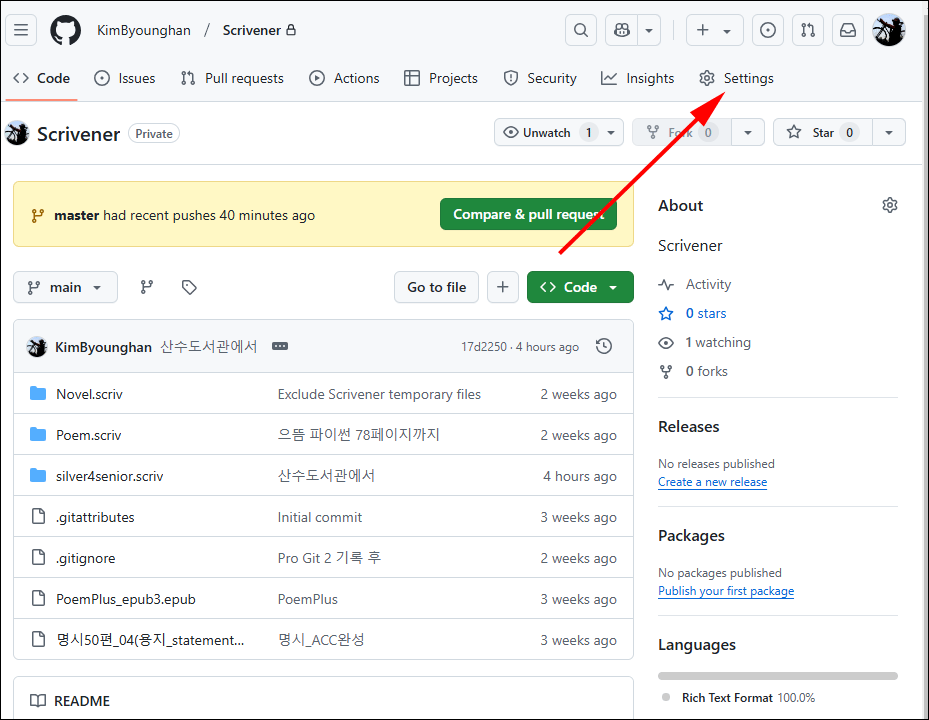Click 'Exclude Scrivener temporary files' commit message
Viewport: 929px width, 720px height.
[379, 394]
